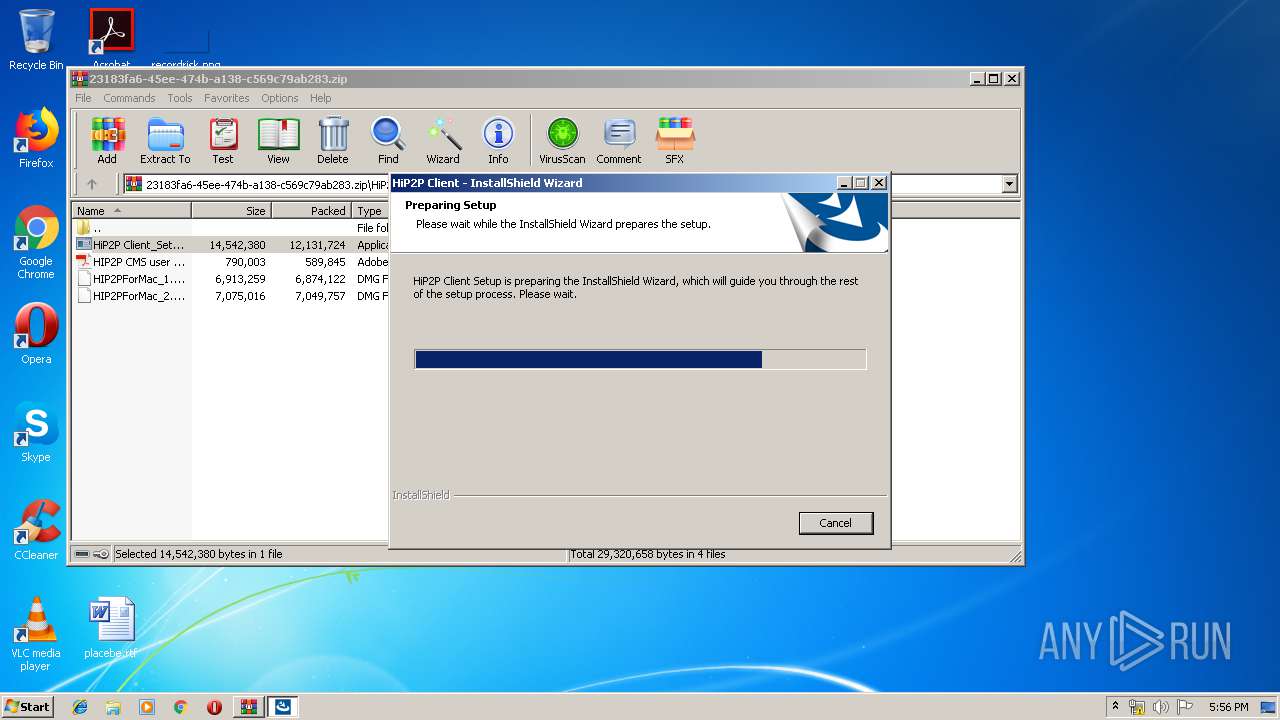Open Google Chrome desktop shortcut
Screen dimensions: 1280x720
(x=36, y=243)
